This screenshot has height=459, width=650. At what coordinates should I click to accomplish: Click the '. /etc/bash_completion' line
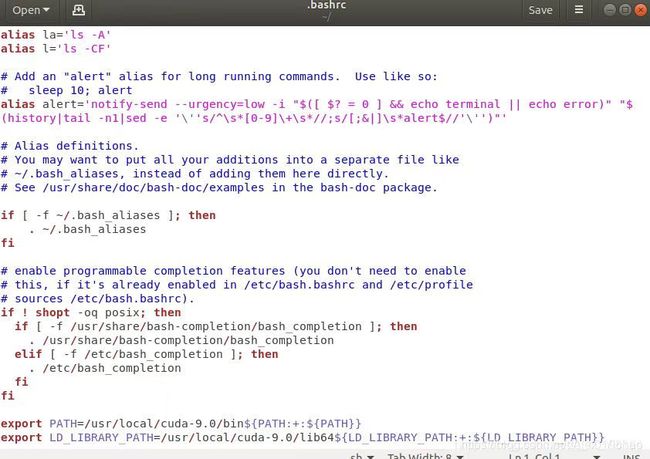(105, 368)
